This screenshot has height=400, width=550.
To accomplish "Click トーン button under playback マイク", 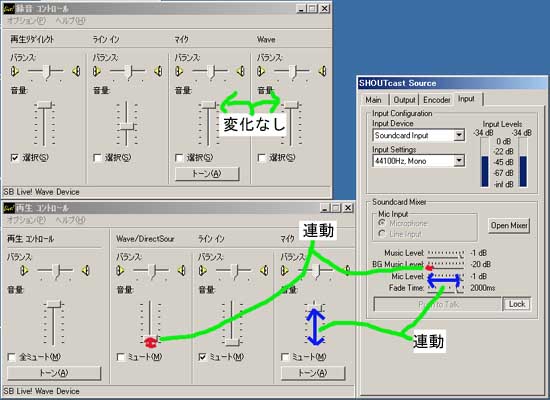I will click(313, 373).
